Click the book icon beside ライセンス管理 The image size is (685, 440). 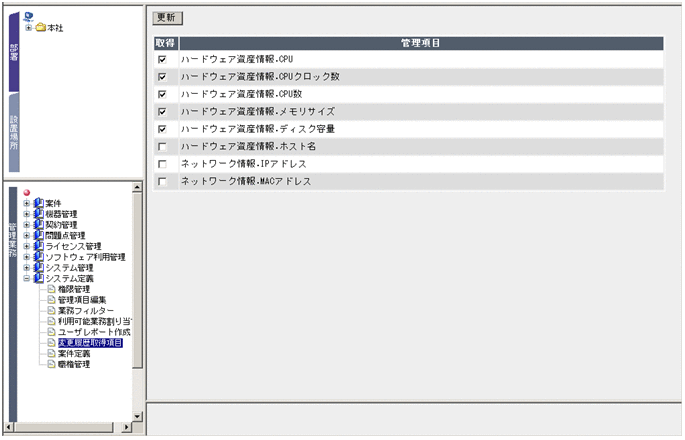[38, 246]
